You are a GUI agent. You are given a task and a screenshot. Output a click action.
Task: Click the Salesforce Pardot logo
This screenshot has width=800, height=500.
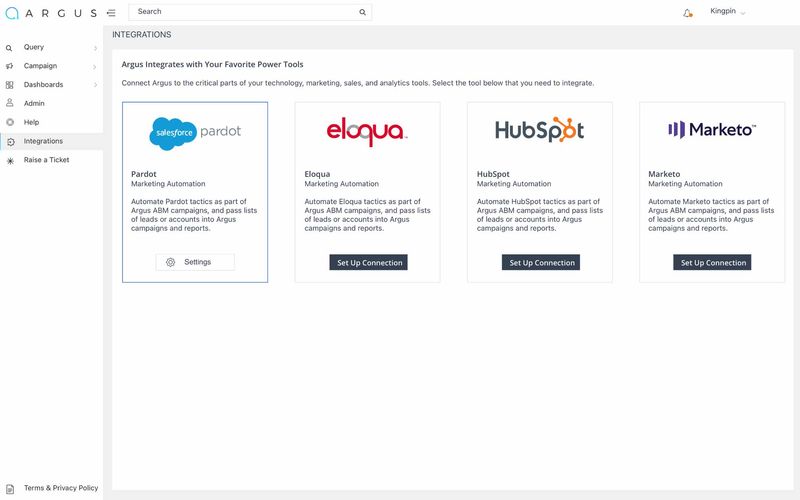coord(195,133)
